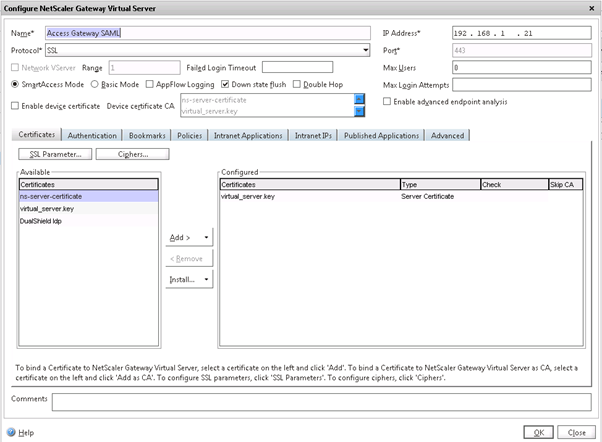Image resolution: width=602 pixels, height=442 pixels.
Task: Enable Double Hop checkbox
Action: click(x=298, y=85)
